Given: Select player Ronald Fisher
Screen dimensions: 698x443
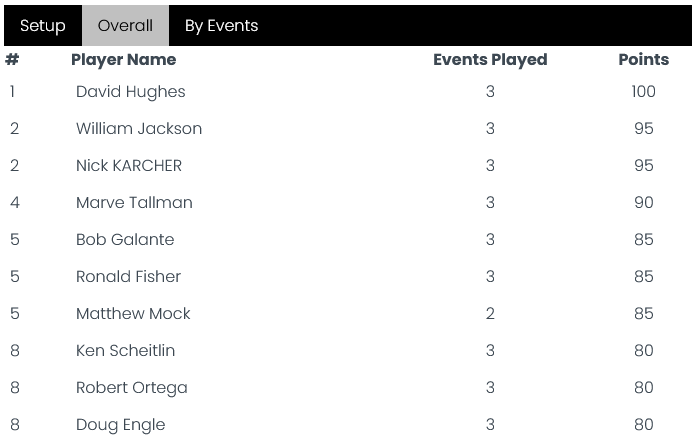Looking at the screenshot, I should click(129, 276).
